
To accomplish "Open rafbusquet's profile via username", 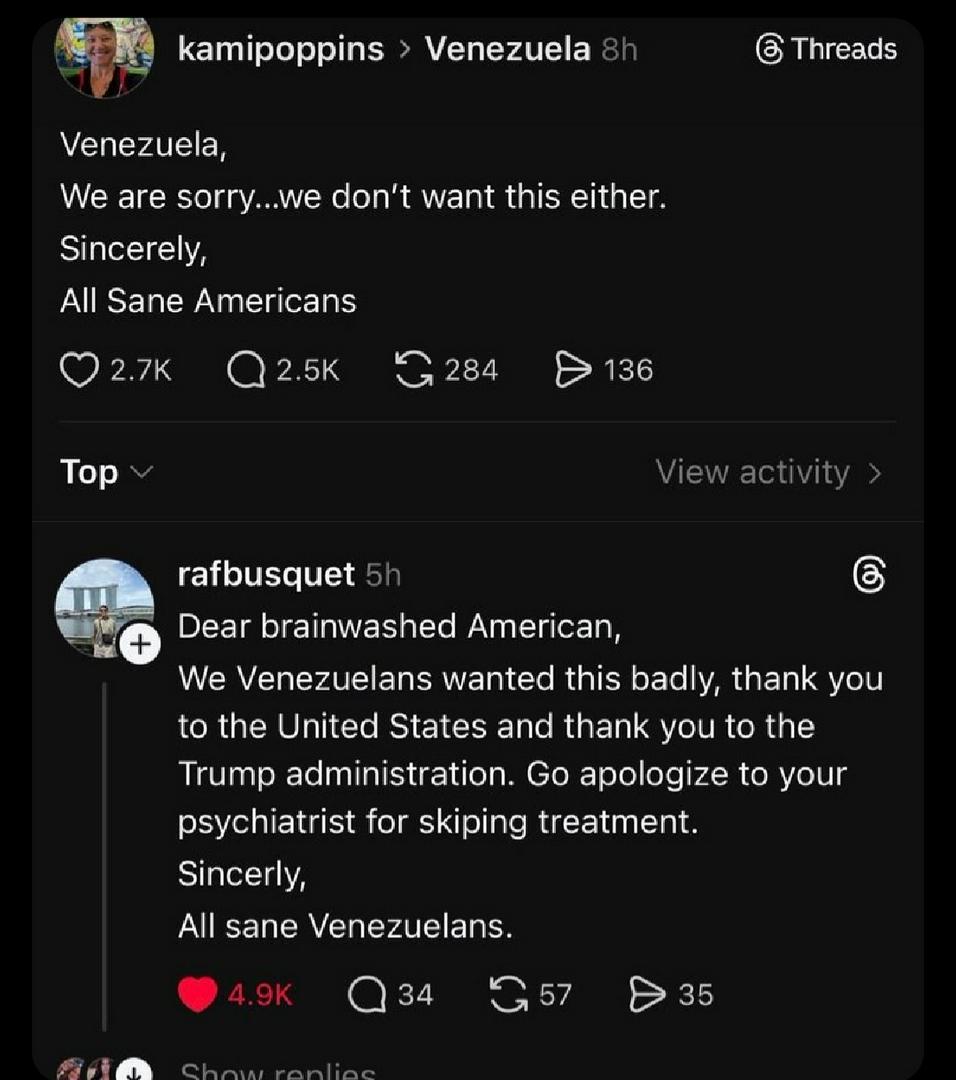I will click(266, 574).
